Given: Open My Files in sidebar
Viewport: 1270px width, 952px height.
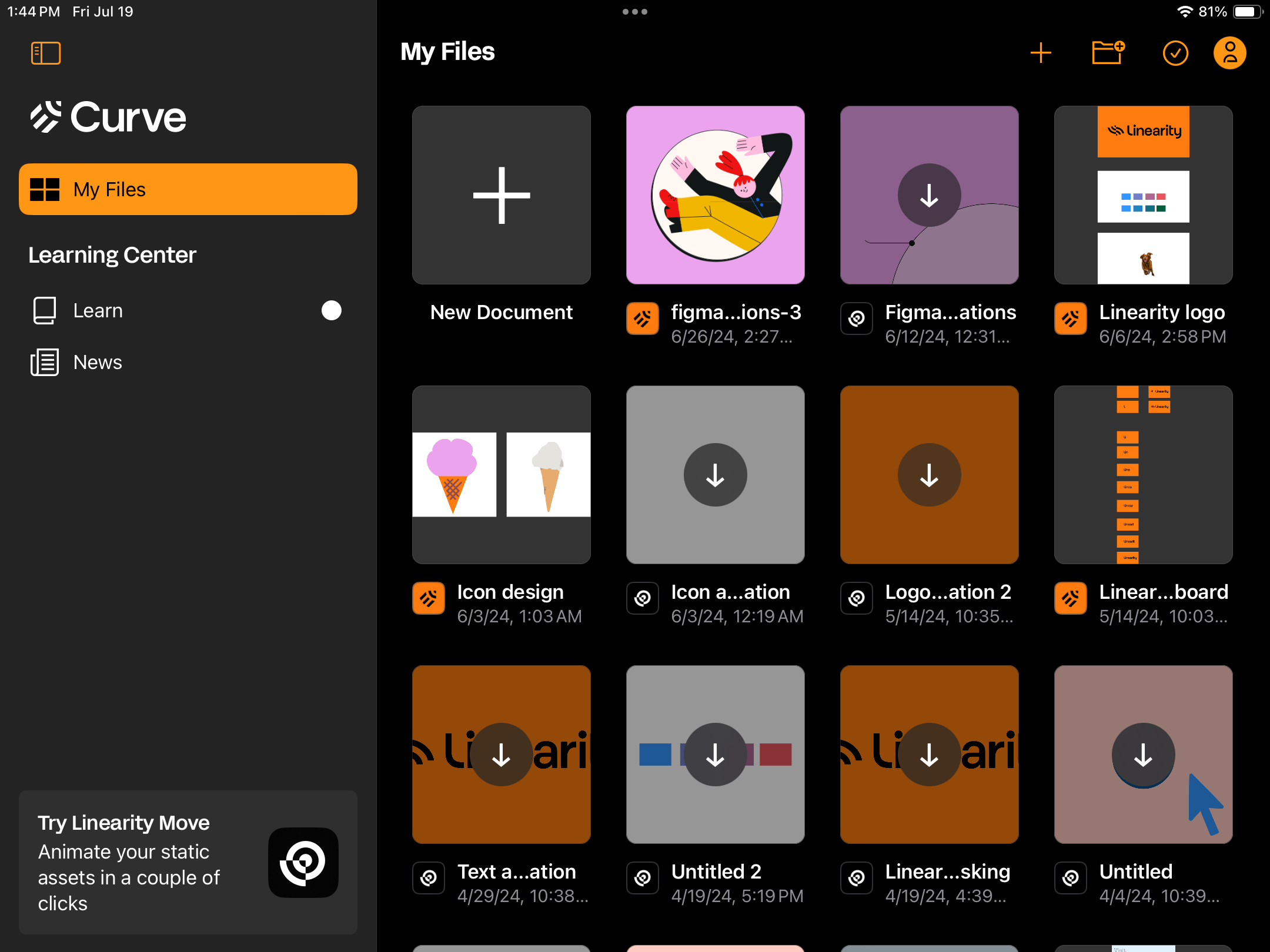Looking at the screenshot, I should (x=188, y=189).
